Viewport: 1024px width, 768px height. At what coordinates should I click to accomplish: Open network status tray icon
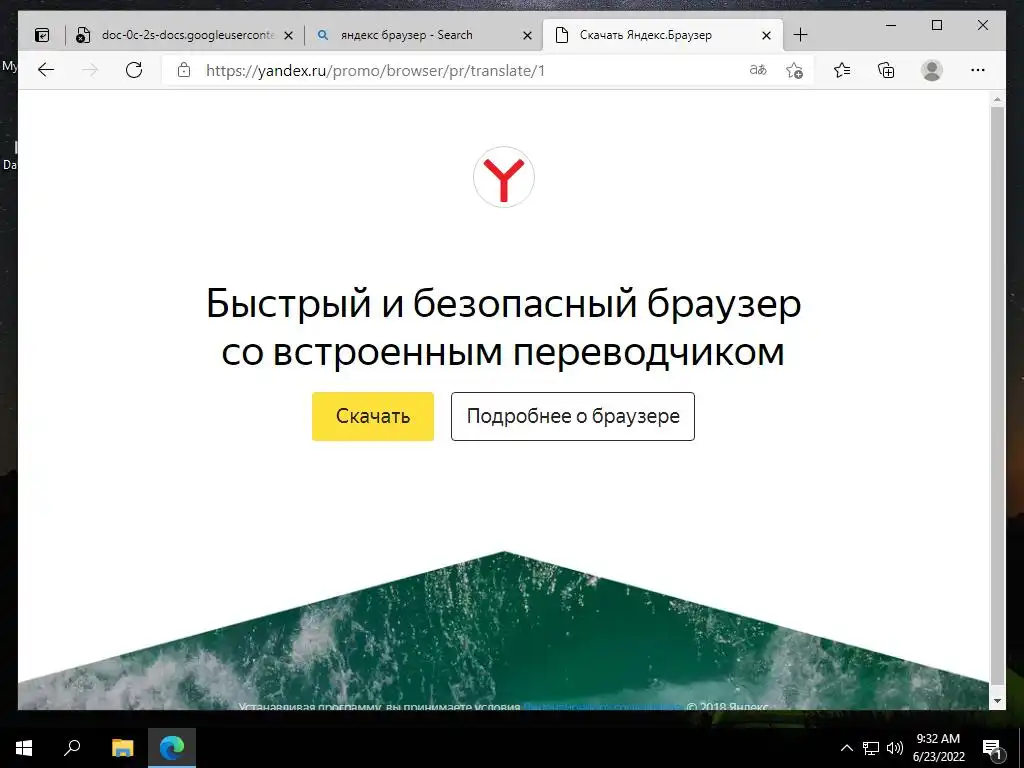point(871,748)
